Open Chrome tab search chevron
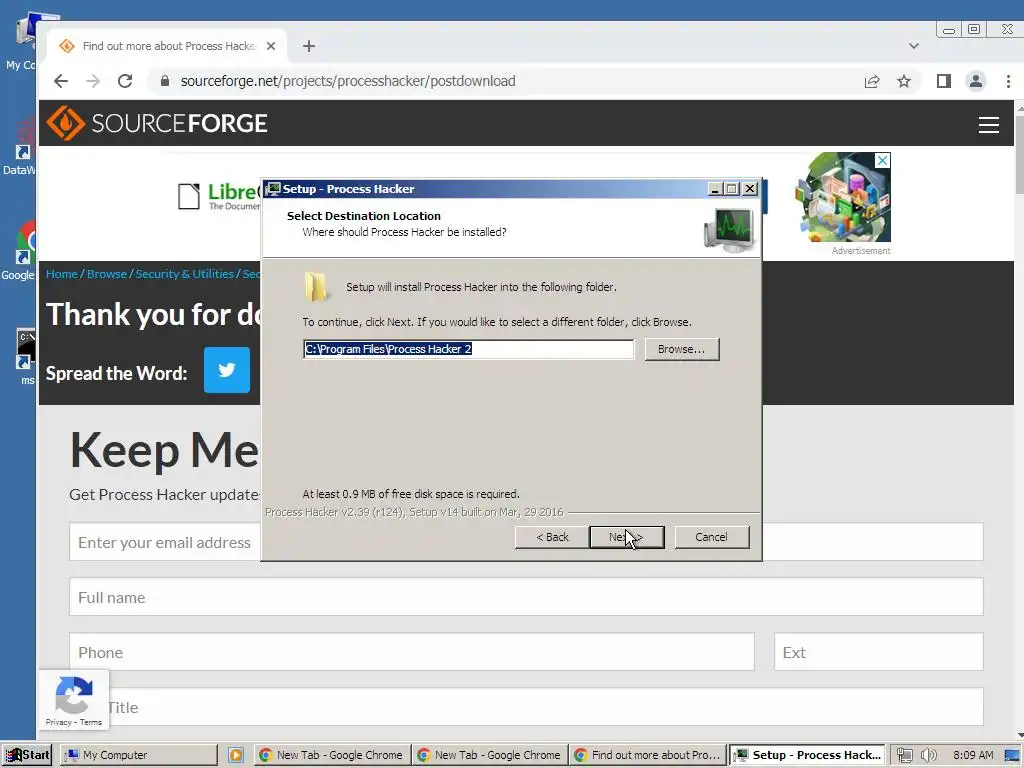The height and width of the screenshot is (768, 1024). [x=914, y=46]
